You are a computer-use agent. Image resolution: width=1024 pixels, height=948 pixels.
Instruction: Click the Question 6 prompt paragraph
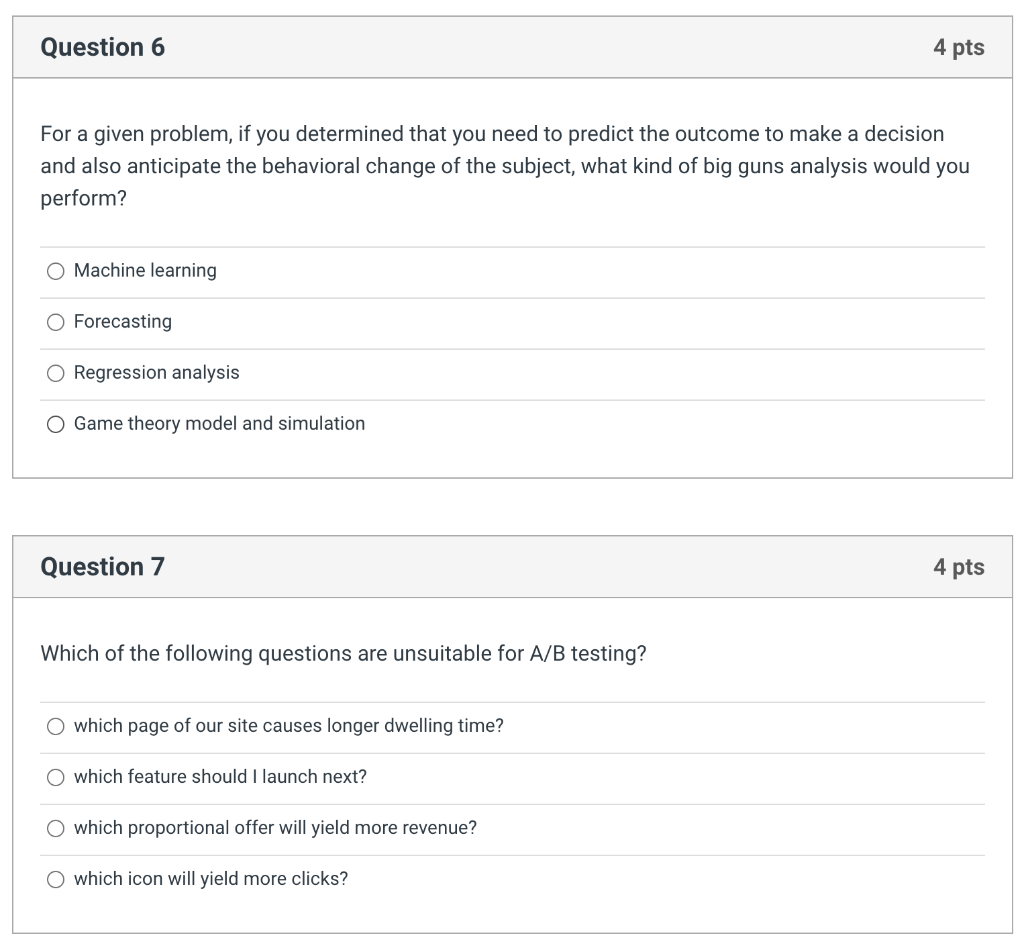tap(505, 166)
